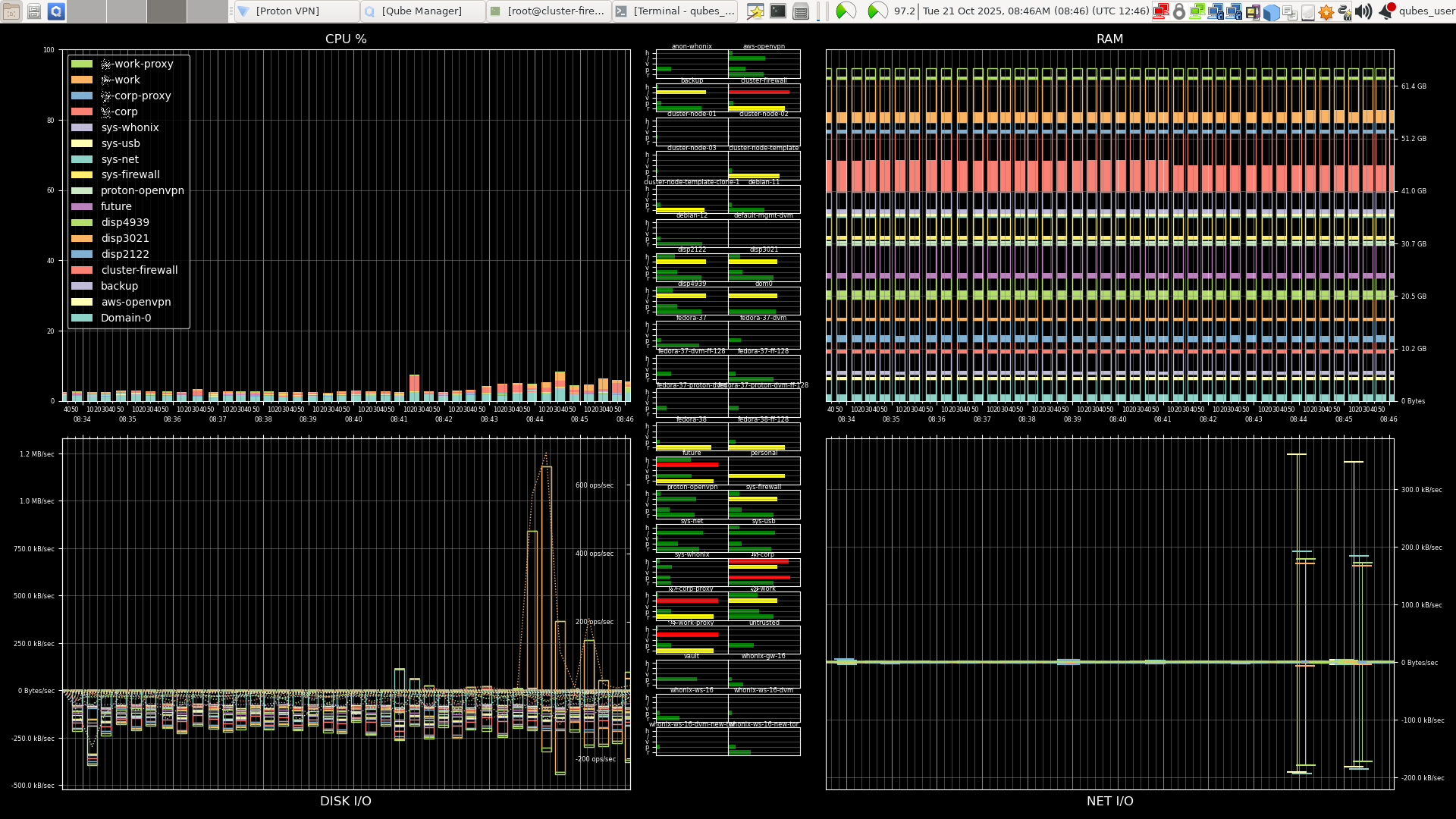Open the orange gear updates tray icon
This screenshot has height=819, width=1456.
[x=1326, y=11]
